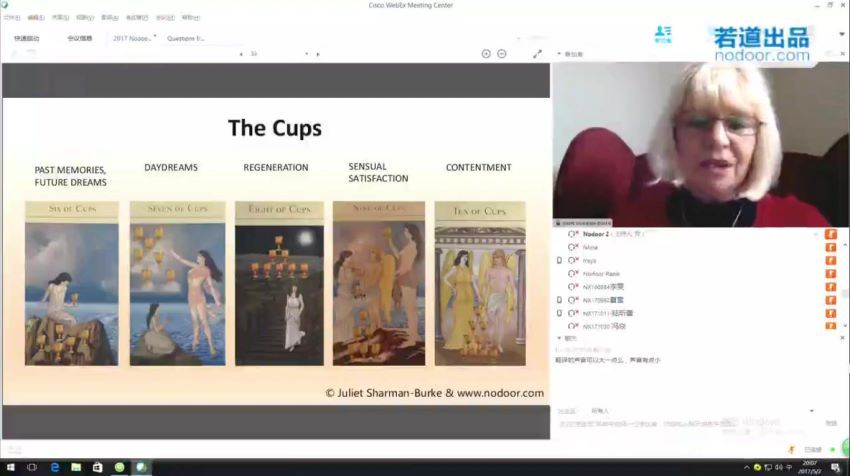Image resolution: width=850 pixels, height=476 pixels.
Task: Open the notification center in taskbar
Action: click(x=835, y=467)
